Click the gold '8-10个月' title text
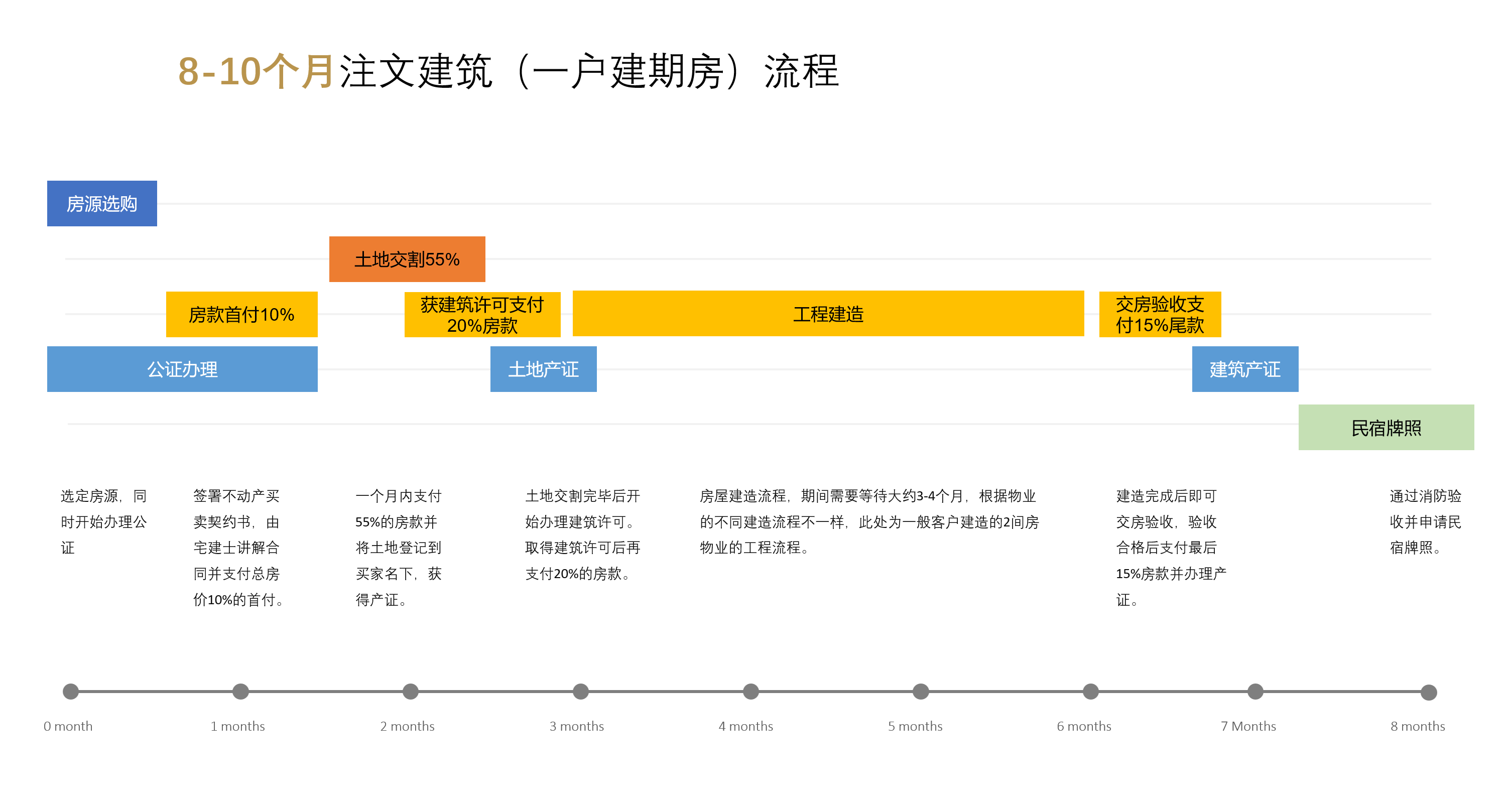 257,71
